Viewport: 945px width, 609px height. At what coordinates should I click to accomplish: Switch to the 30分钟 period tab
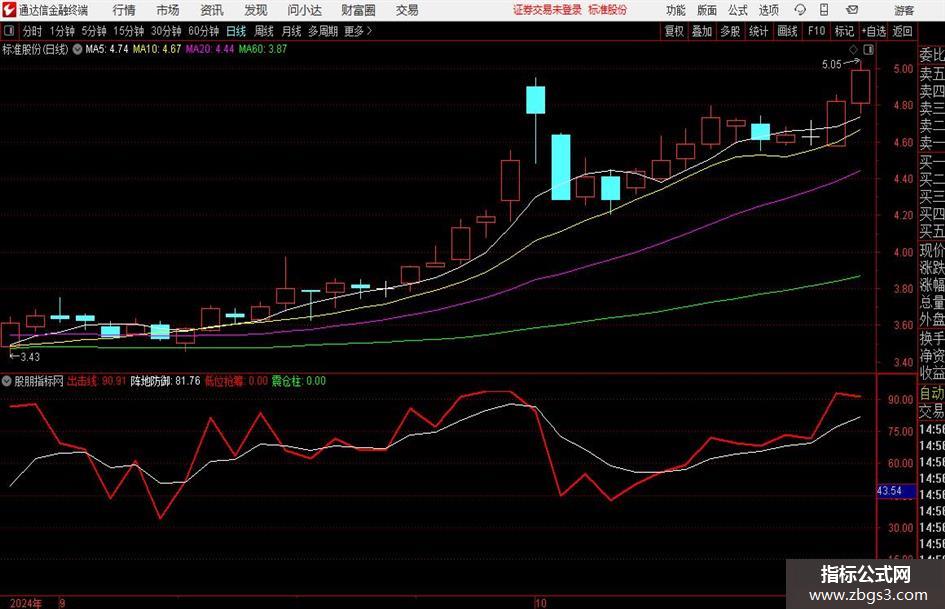point(166,31)
